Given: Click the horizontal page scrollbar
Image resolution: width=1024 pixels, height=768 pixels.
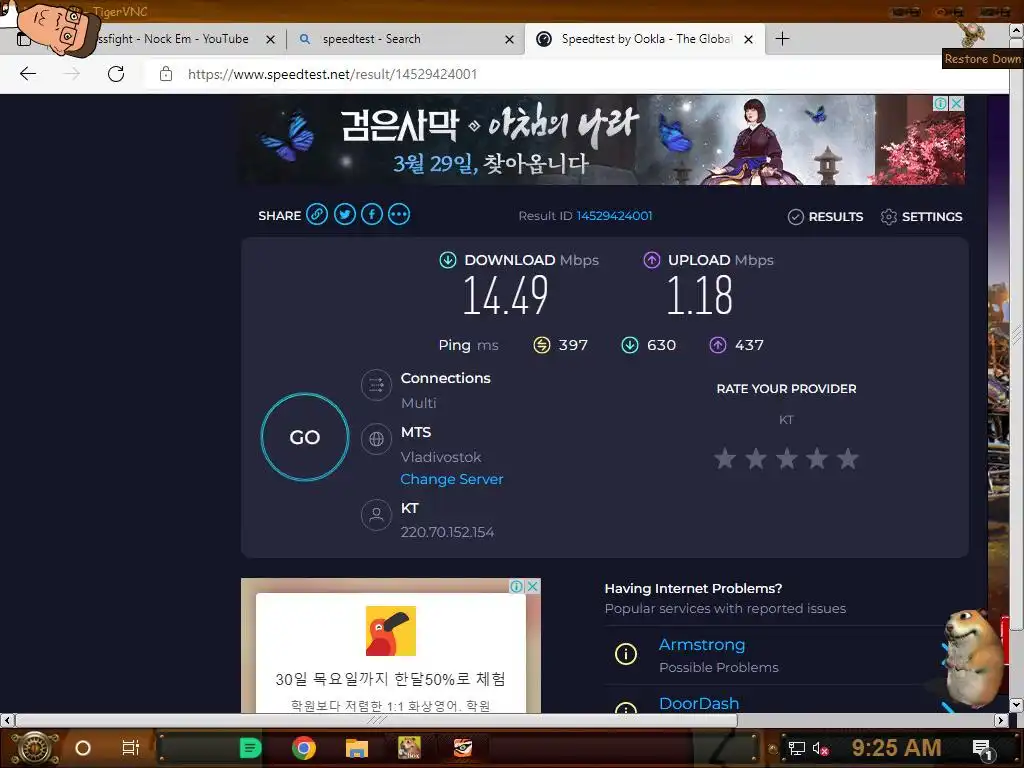Looking at the screenshot, I should [377, 720].
